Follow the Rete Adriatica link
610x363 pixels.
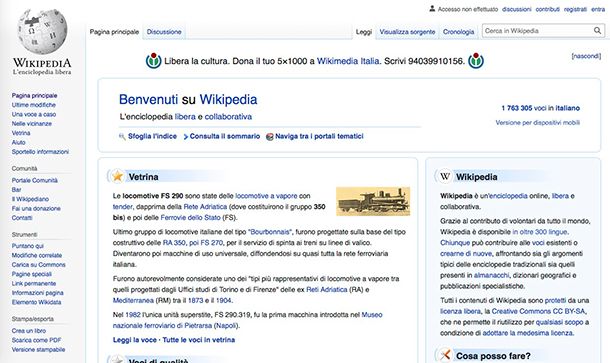tap(205, 207)
